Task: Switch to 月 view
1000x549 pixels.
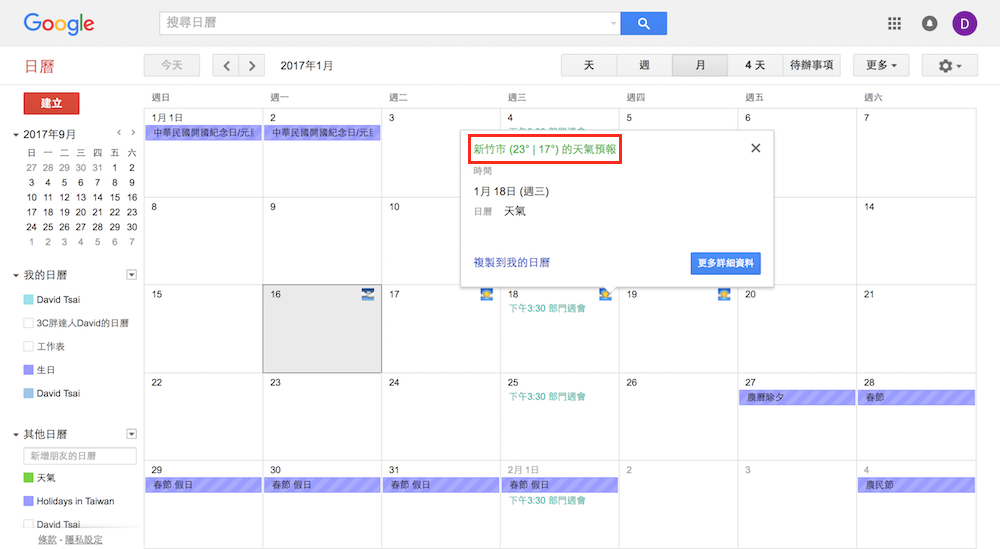Action: point(700,65)
